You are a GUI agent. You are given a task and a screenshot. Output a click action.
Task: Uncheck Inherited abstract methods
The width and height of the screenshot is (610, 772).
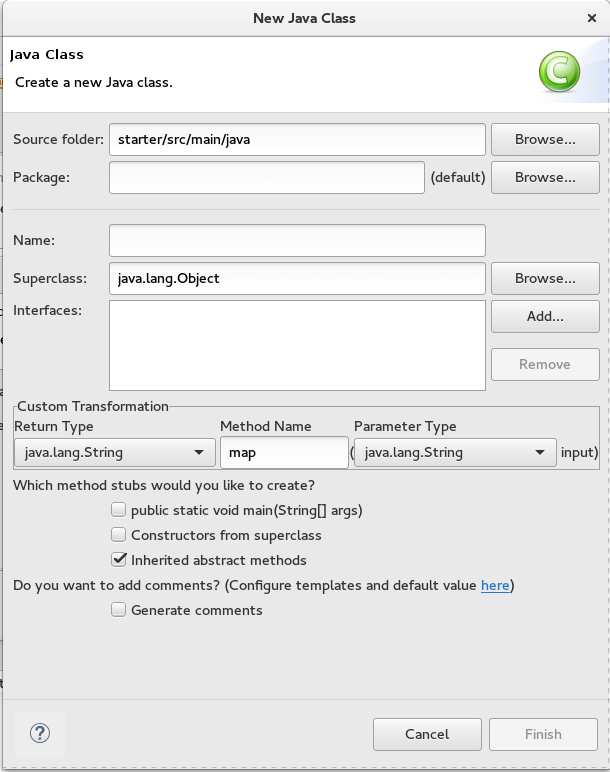119,560
